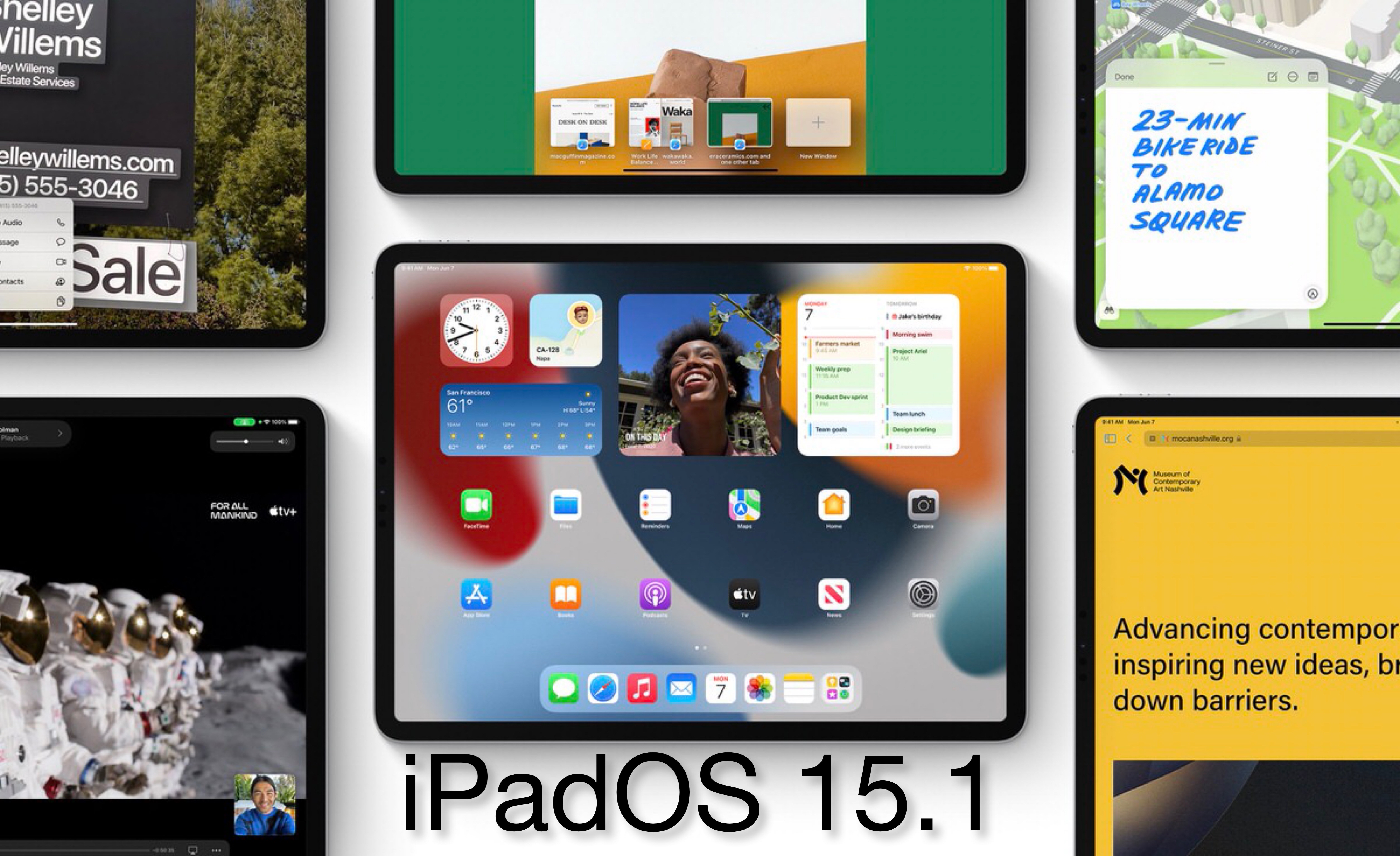Open the Home app
This screenshot has height=856, width=1400.
click(x=834, y=504)
